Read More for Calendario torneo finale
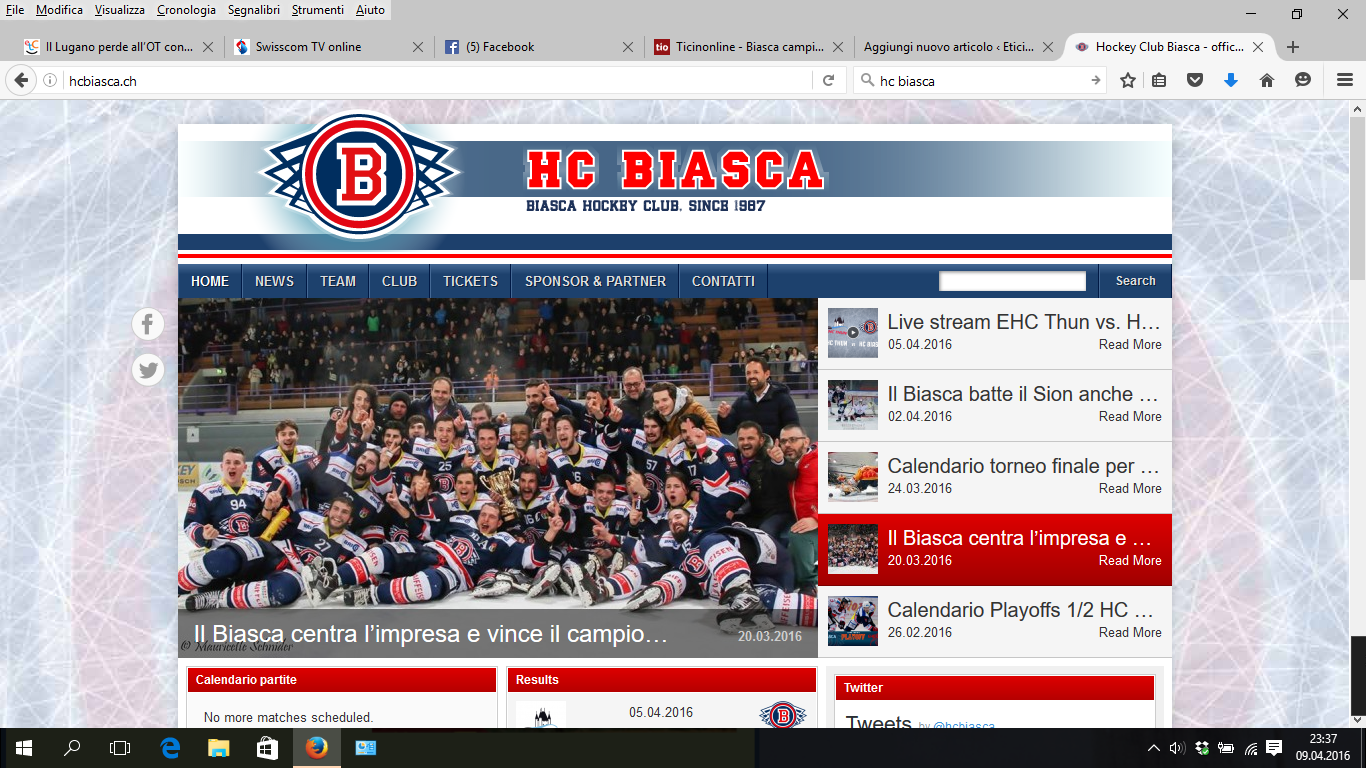Image resolution: width=1366 pixels, height=768 pixels. (1130, 488)
